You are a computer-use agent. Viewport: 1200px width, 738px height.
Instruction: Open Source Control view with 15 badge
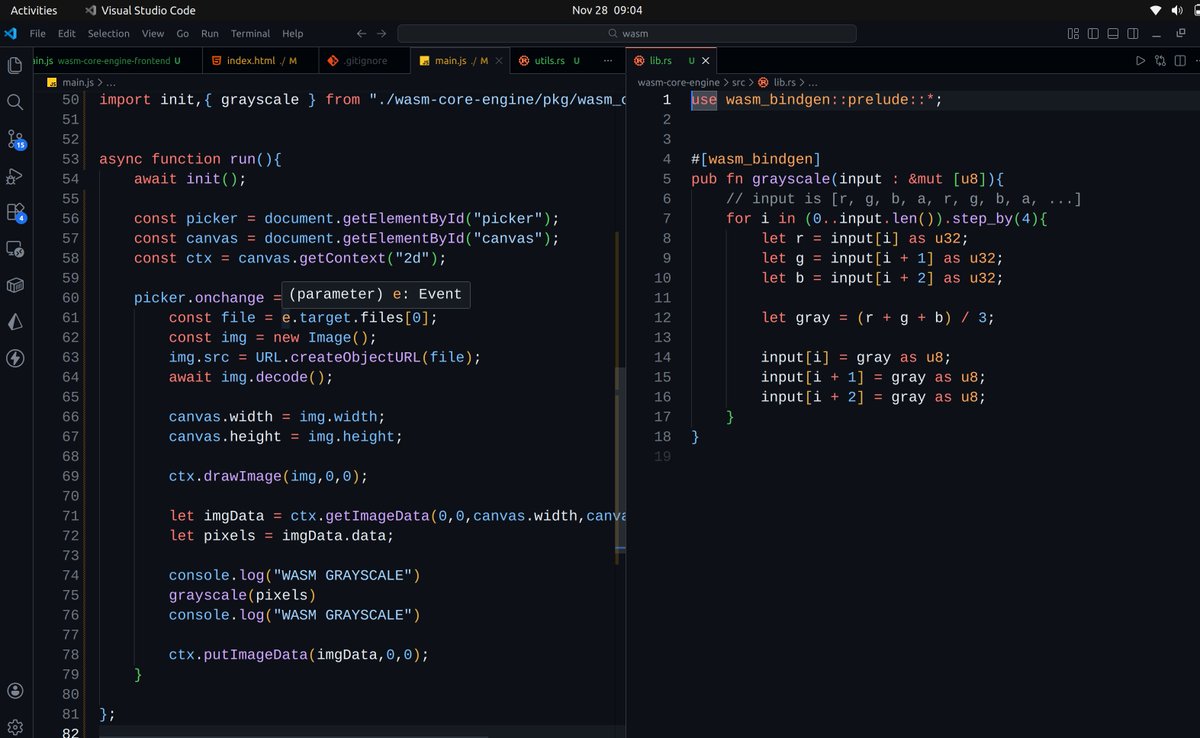coord(15,139)
